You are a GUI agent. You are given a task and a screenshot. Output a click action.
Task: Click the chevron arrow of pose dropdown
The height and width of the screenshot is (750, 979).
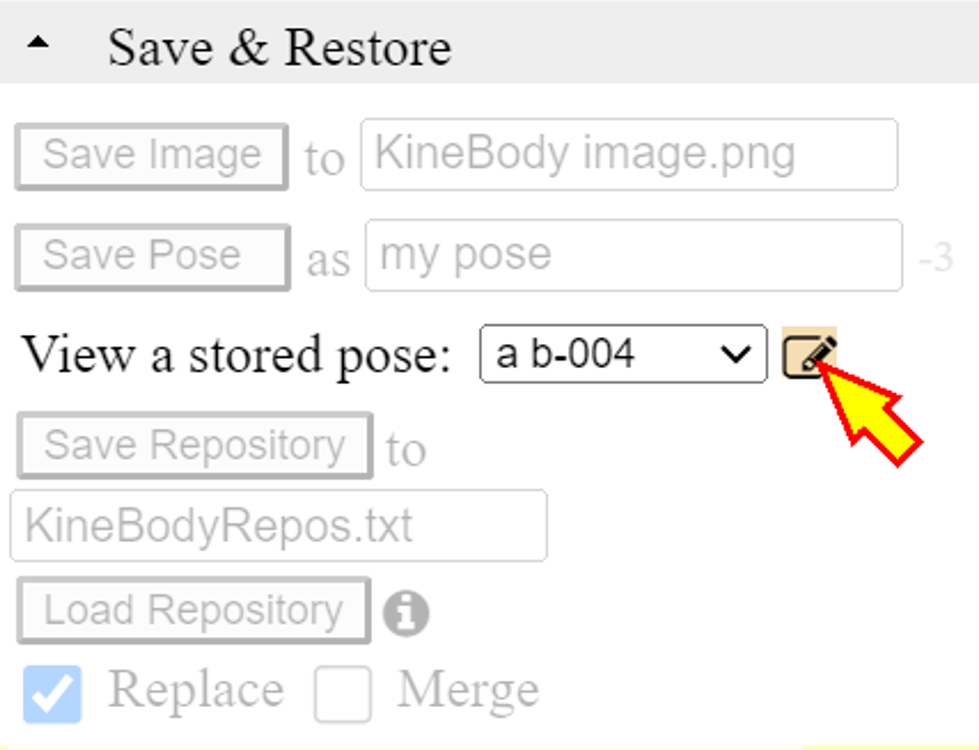point(735,354)
